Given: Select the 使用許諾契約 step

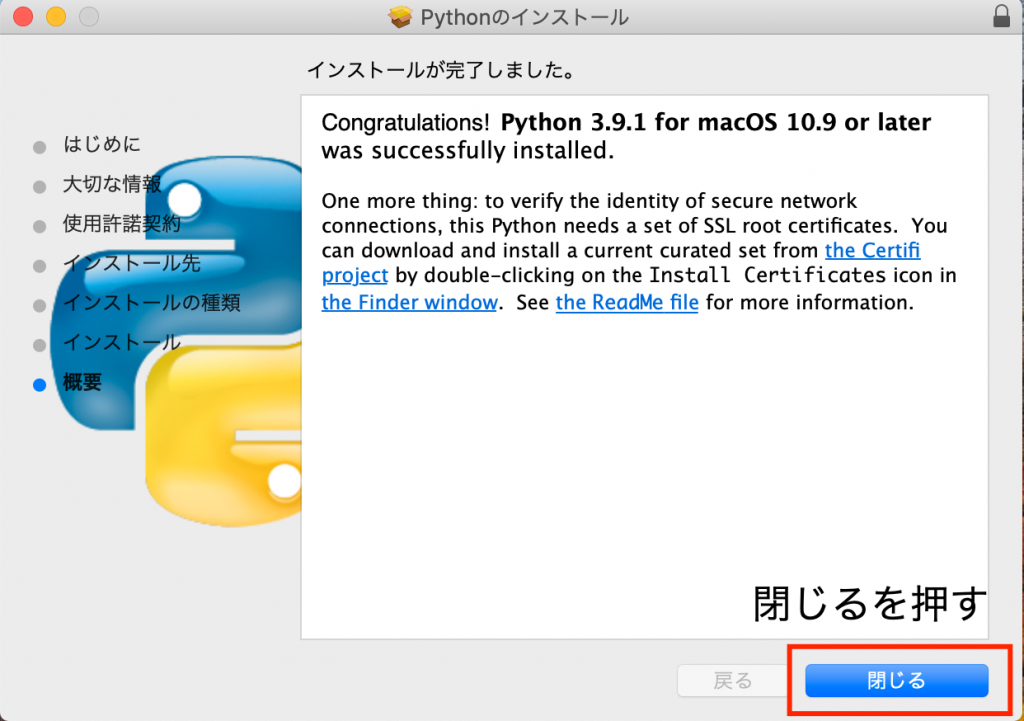Looking at the screenshot, I should point(122,223).
